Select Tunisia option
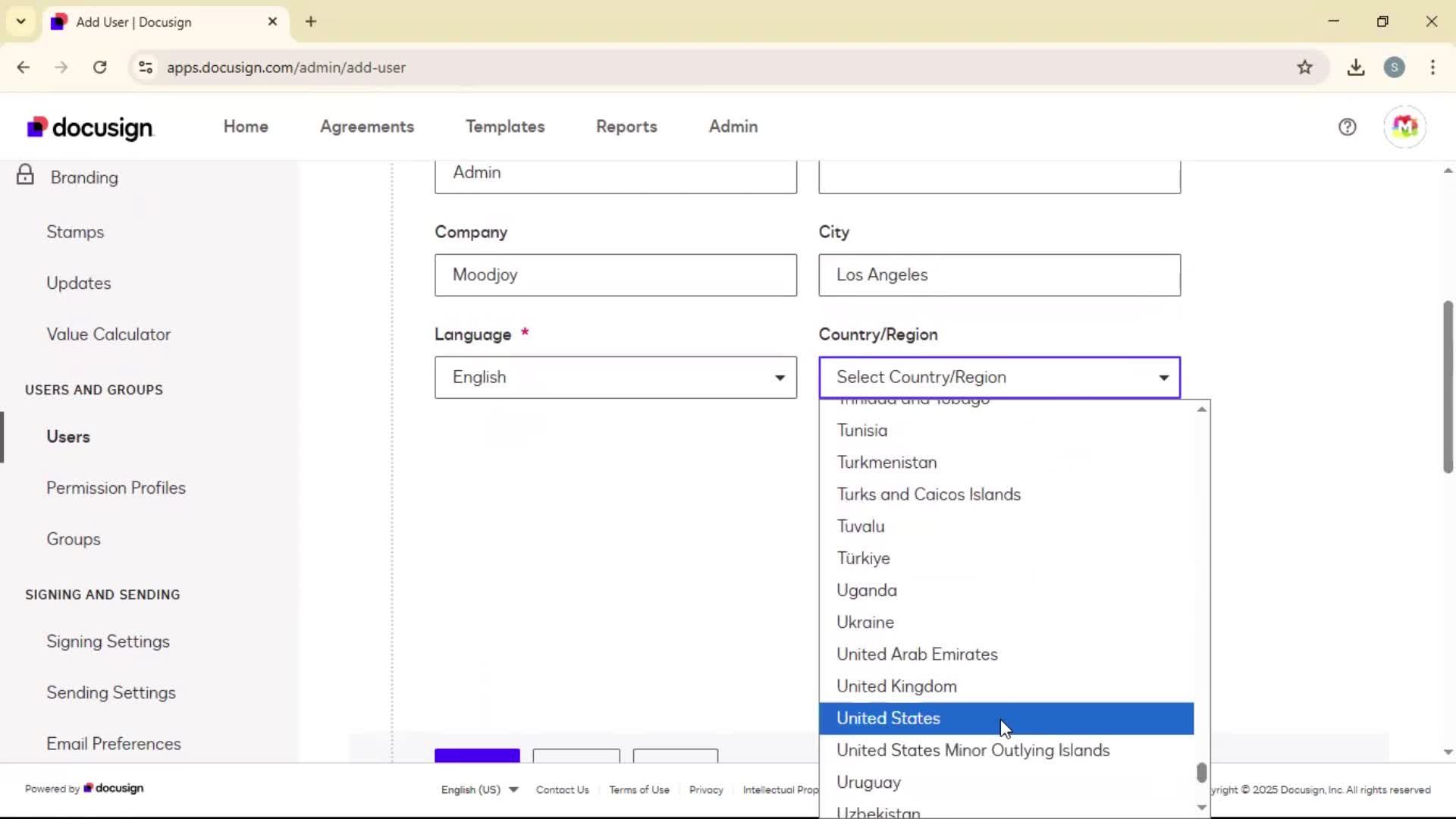 [x=1006, y=431]
